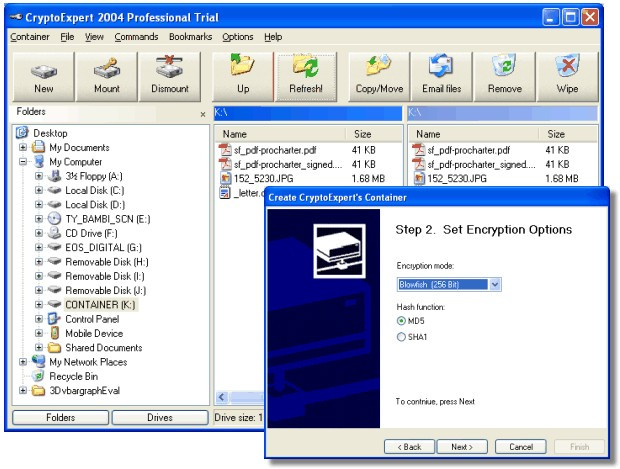Select the MD5 hash function
The width and height of the screenshot is (620, 469).
pos(401,321)
